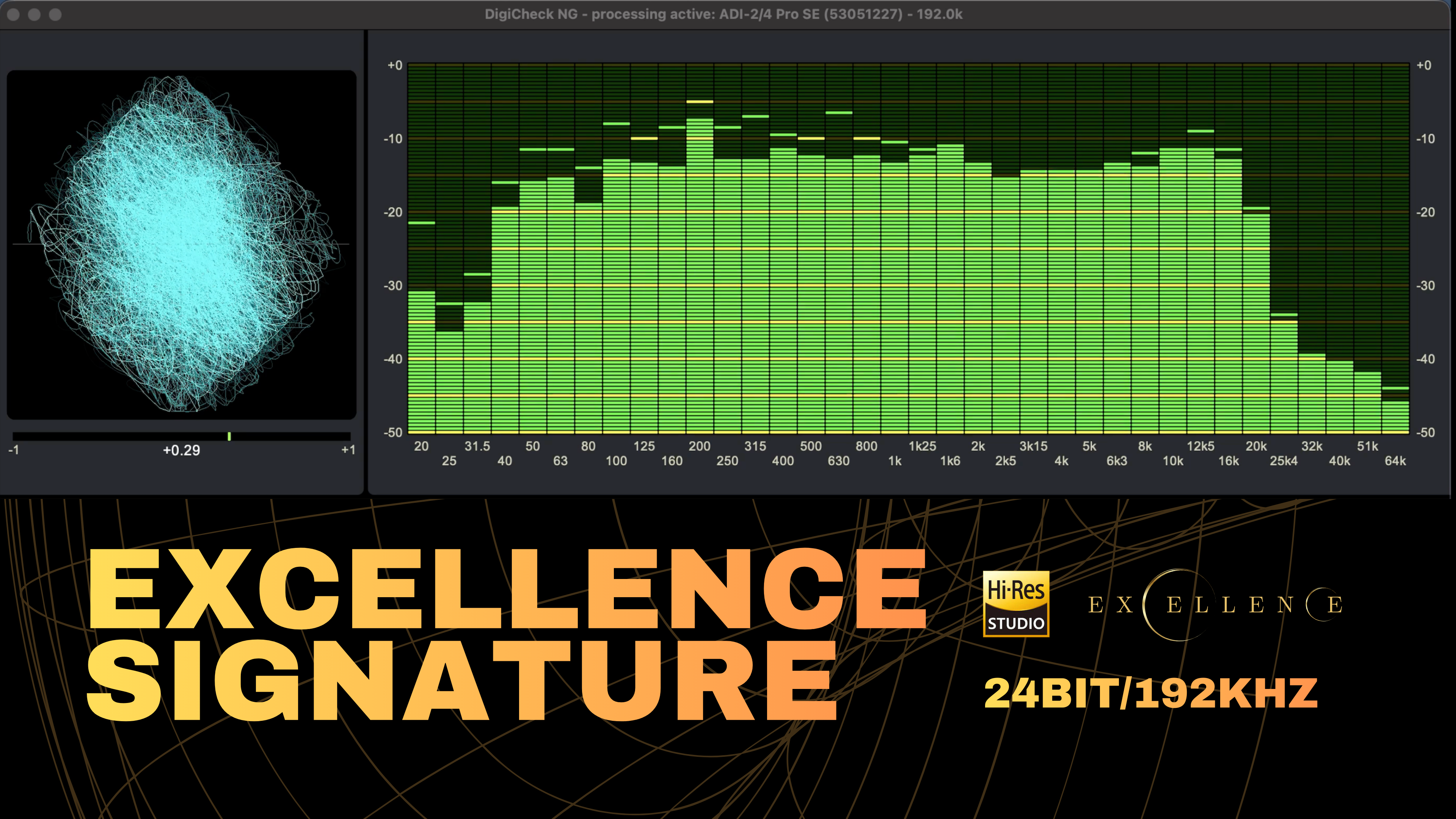Click the yellow peak-hold marker above the 200 Hz band
The width and height of the screenshot is (1456, 819).
(700, 102)
